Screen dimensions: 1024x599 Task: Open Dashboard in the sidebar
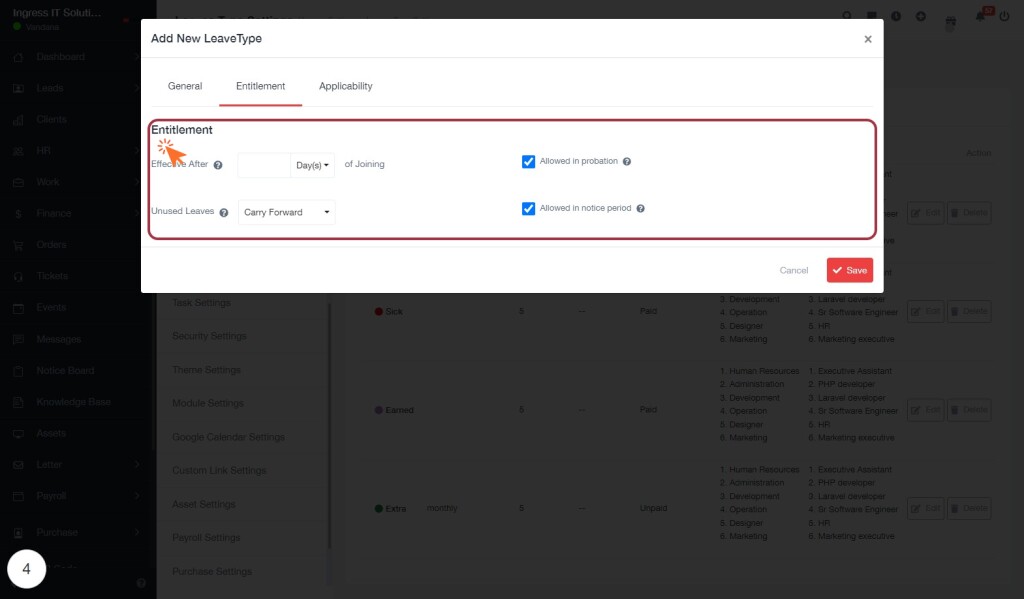60,57
